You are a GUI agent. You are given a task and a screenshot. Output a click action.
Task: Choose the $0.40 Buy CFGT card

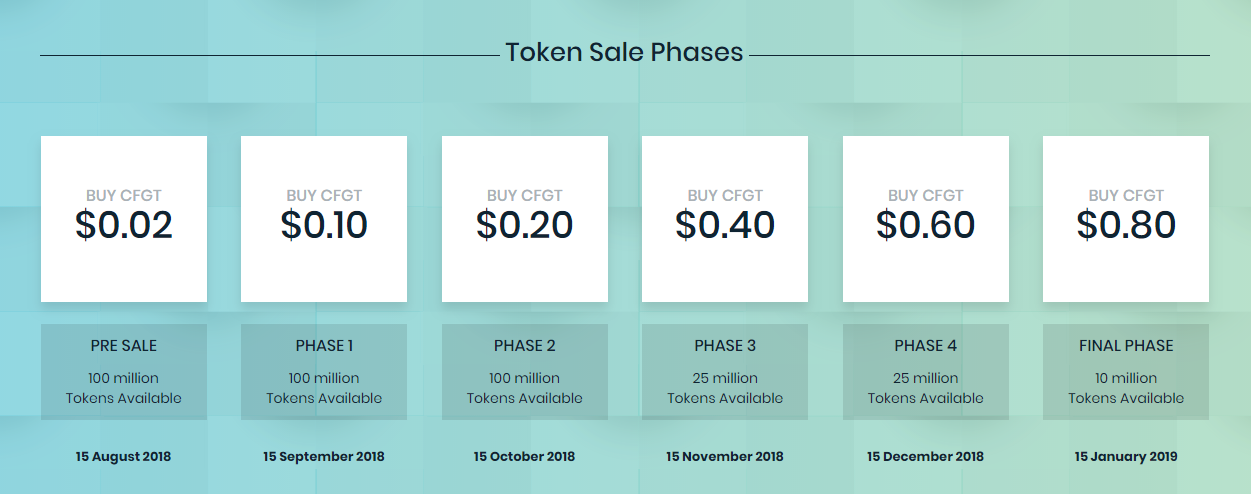(x=725, y=219)
